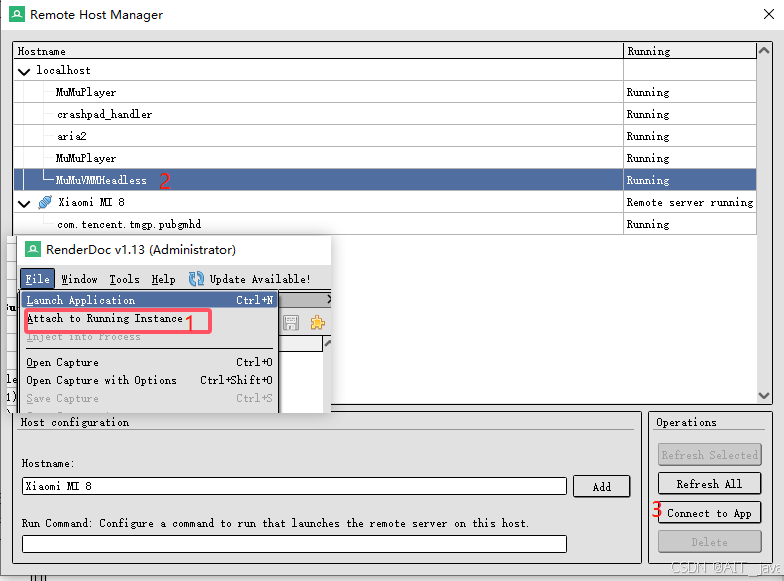The width and height of the screenshot is (784, 581).
Task: Click the save floppy disk icon
Action: pyautogui.click(x=291, y=322)
